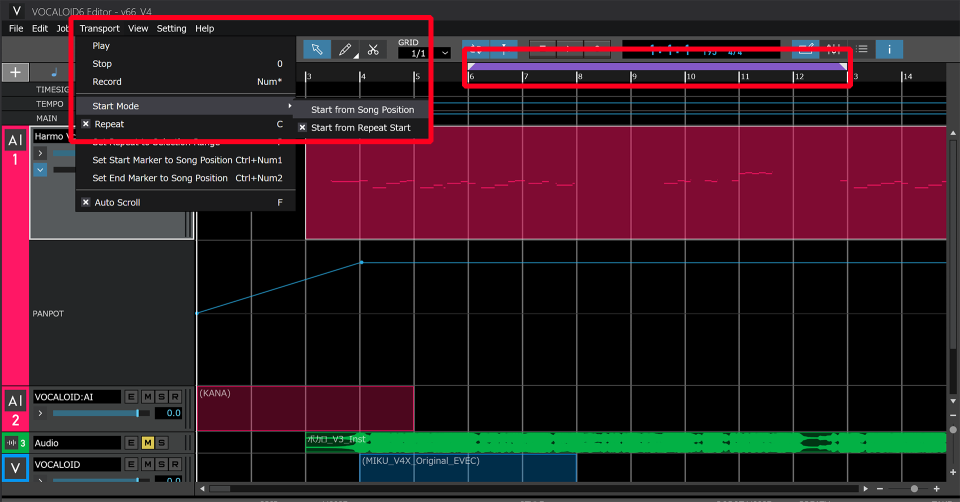The height and width of the screenshot is (502, 960).
Task: Open the File menu
Action: click(x=16, y=28)
